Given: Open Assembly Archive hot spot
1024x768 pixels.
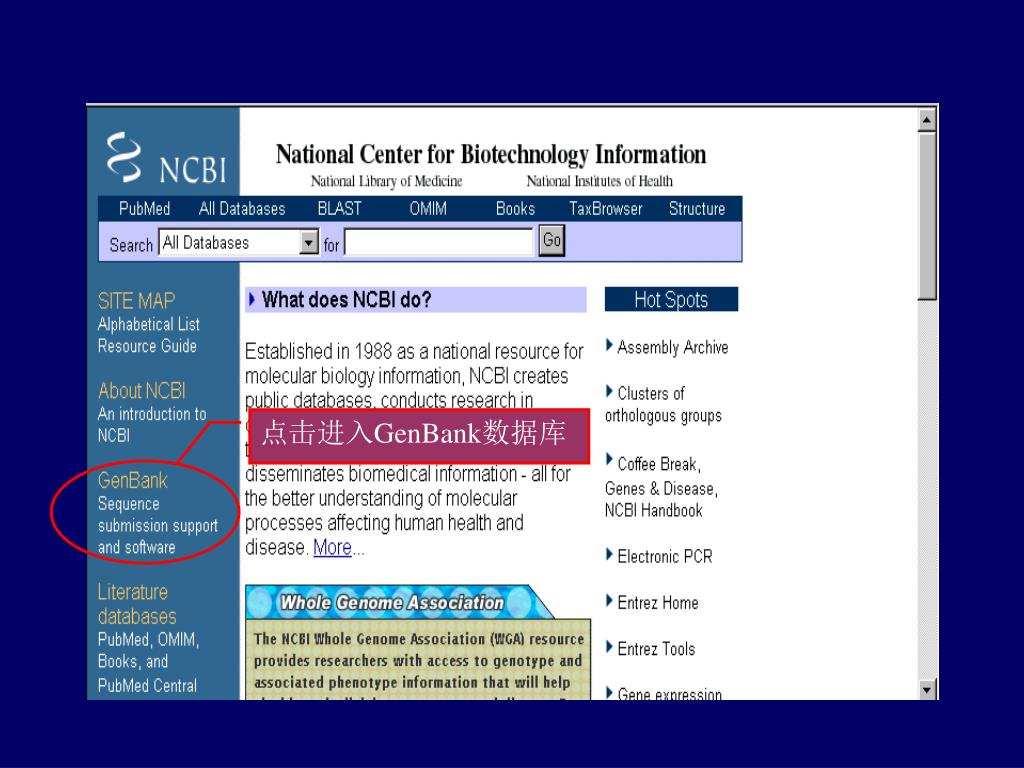Looking at the screenshot, I should (673, 347).
